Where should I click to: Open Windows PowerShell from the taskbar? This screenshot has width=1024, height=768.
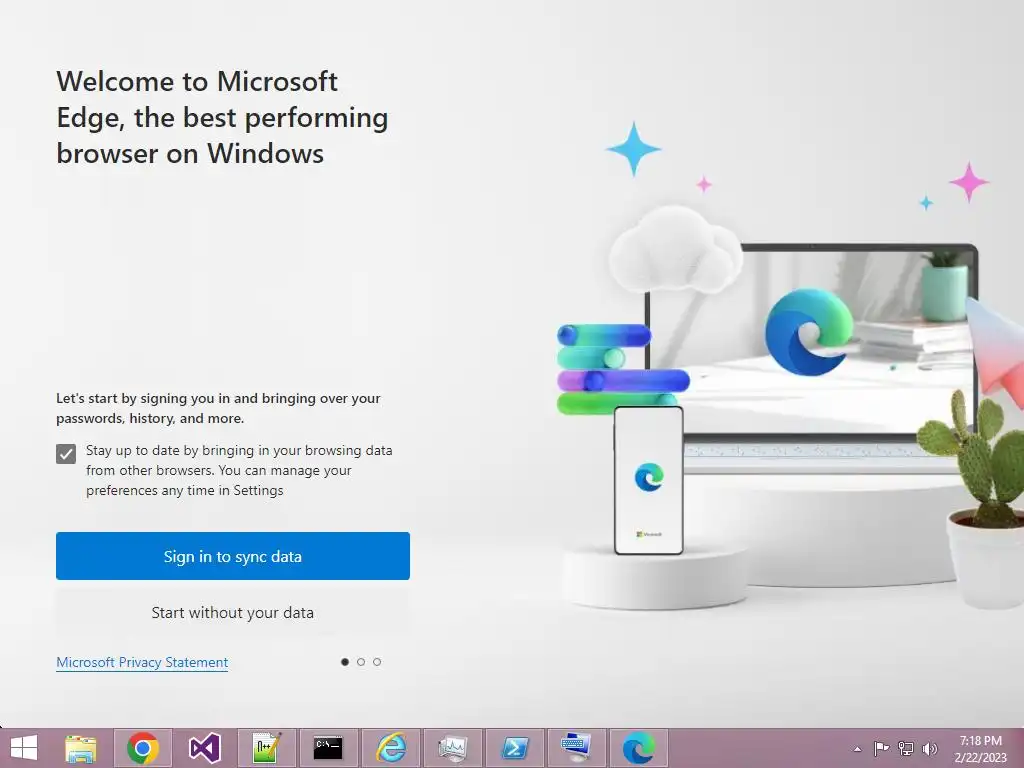click(x=514, y=748)
